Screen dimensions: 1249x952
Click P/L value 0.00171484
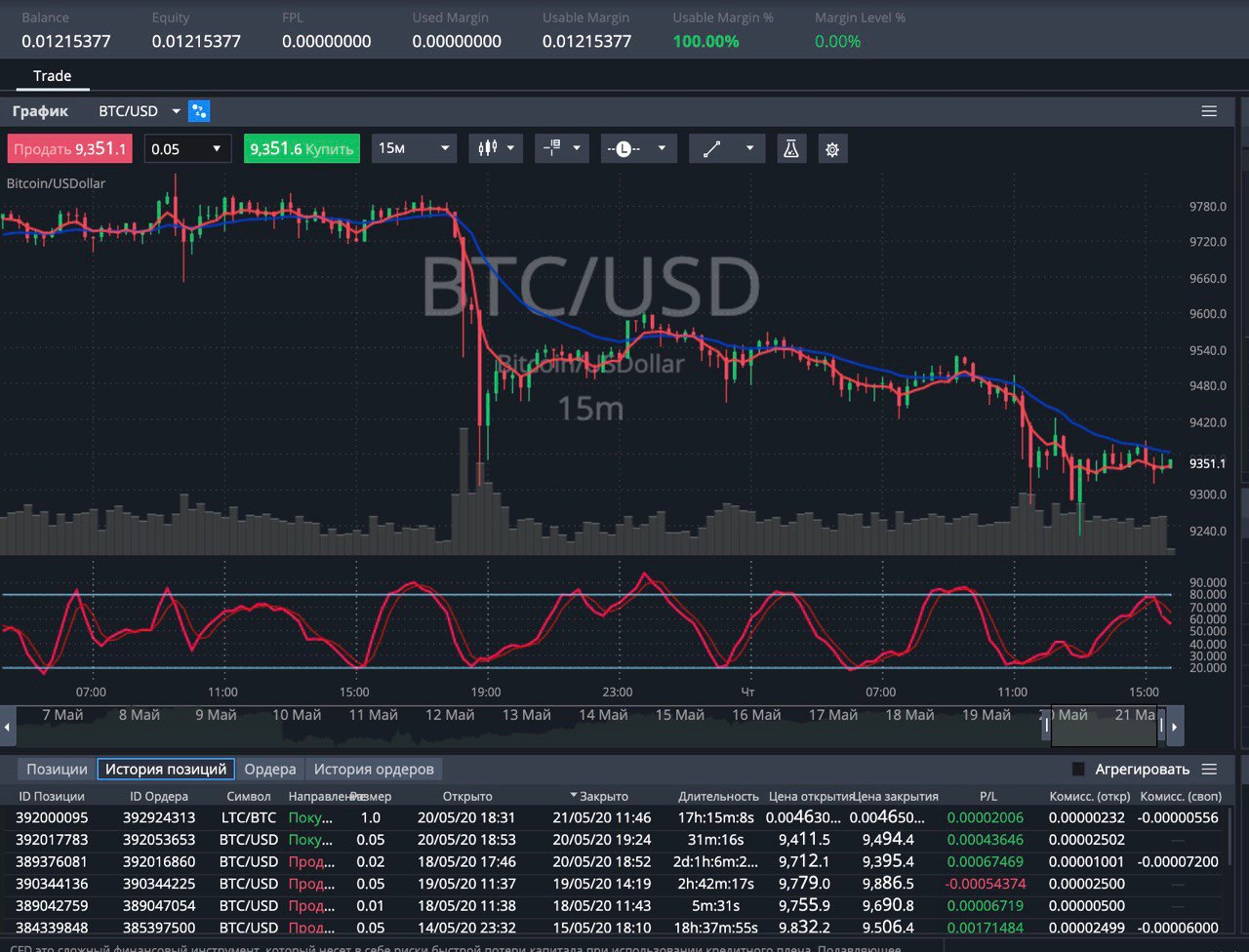tap(986, 928)
